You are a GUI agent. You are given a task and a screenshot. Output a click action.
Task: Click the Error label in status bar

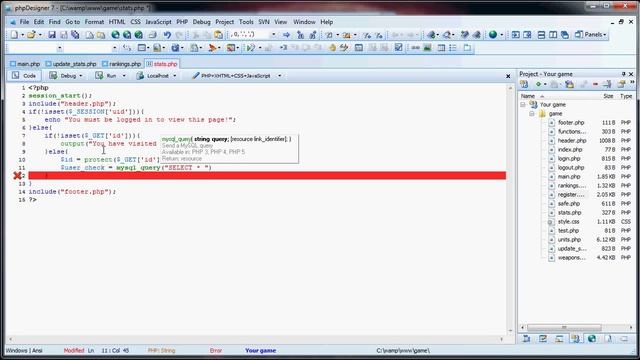click(216, 351)
